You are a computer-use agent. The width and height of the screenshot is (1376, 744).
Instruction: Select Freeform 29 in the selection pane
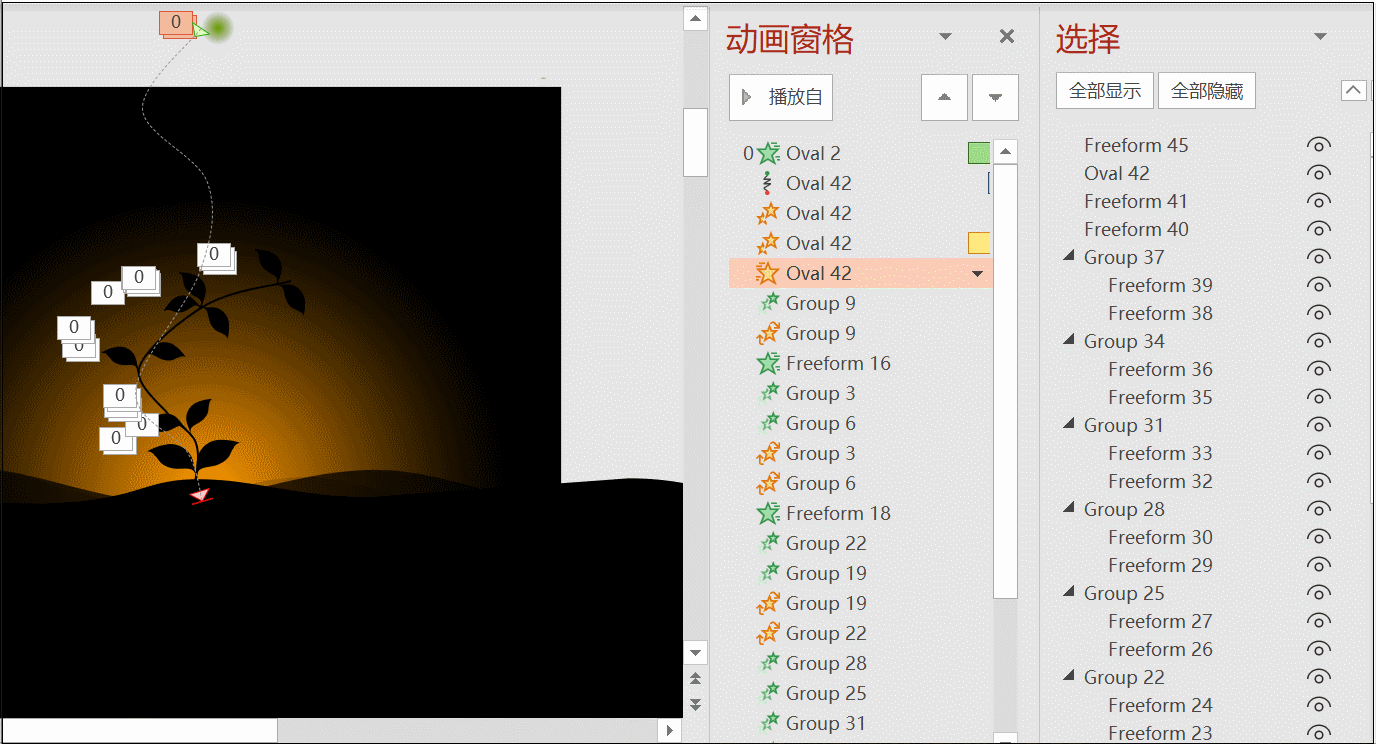coord(1160,565)
